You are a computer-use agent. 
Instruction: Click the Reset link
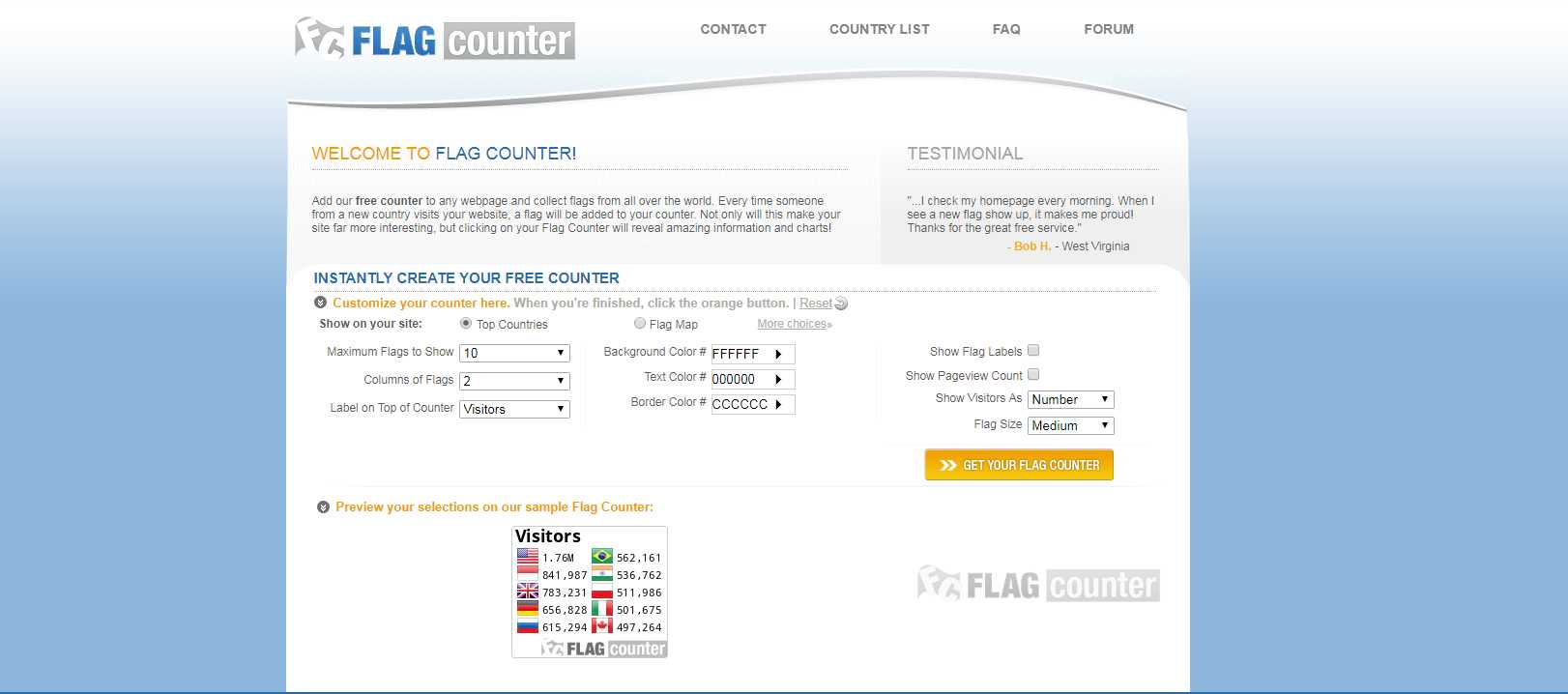point(816,304)
